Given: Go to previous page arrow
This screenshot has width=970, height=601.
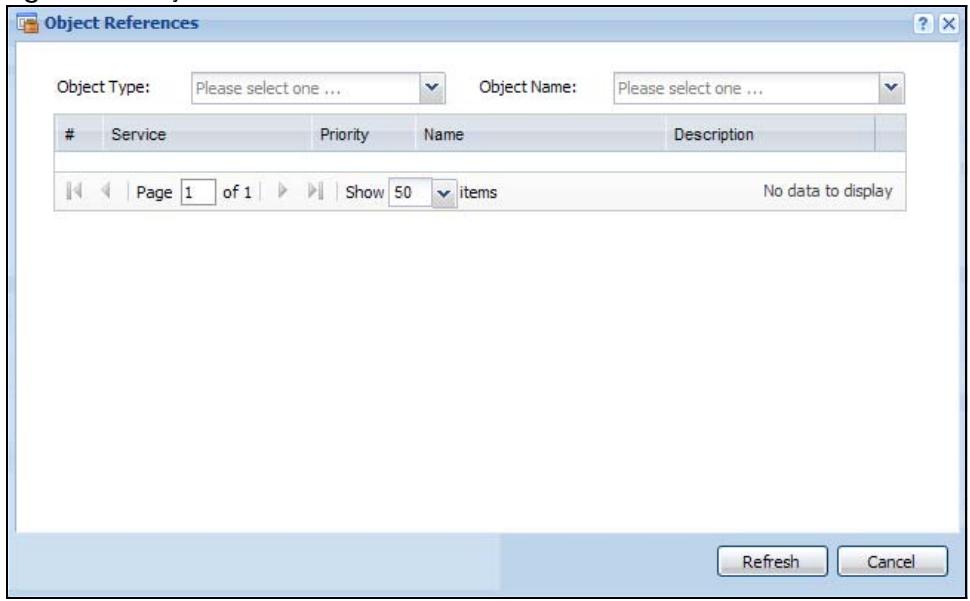Looking at the screenshot, I should [x=106, y=192].
